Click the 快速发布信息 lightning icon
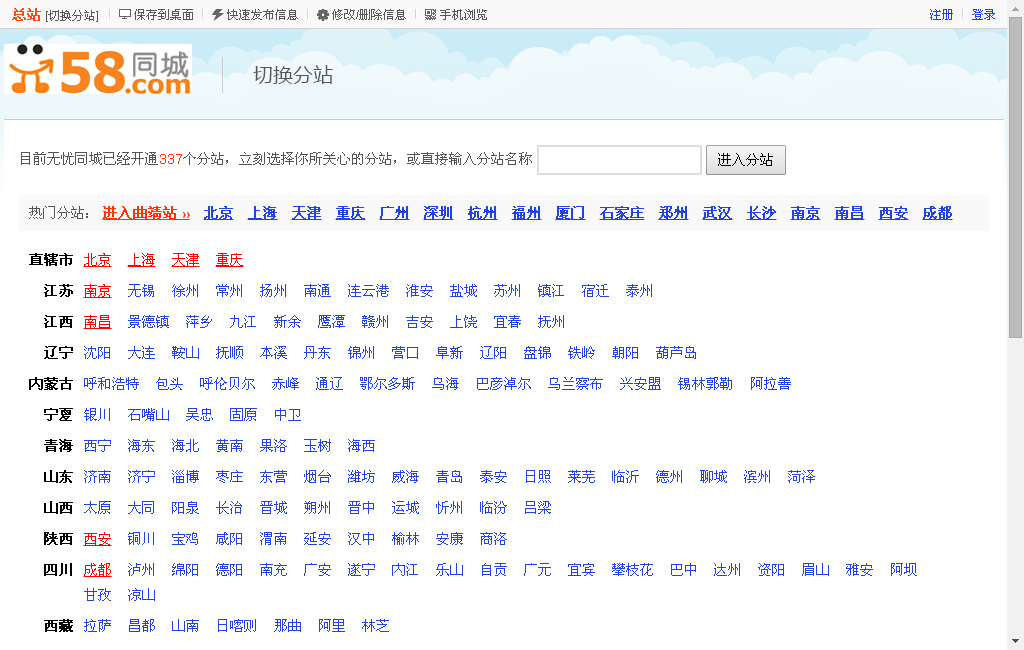Screen dimensions: 1024x650 tap(216, 14)
